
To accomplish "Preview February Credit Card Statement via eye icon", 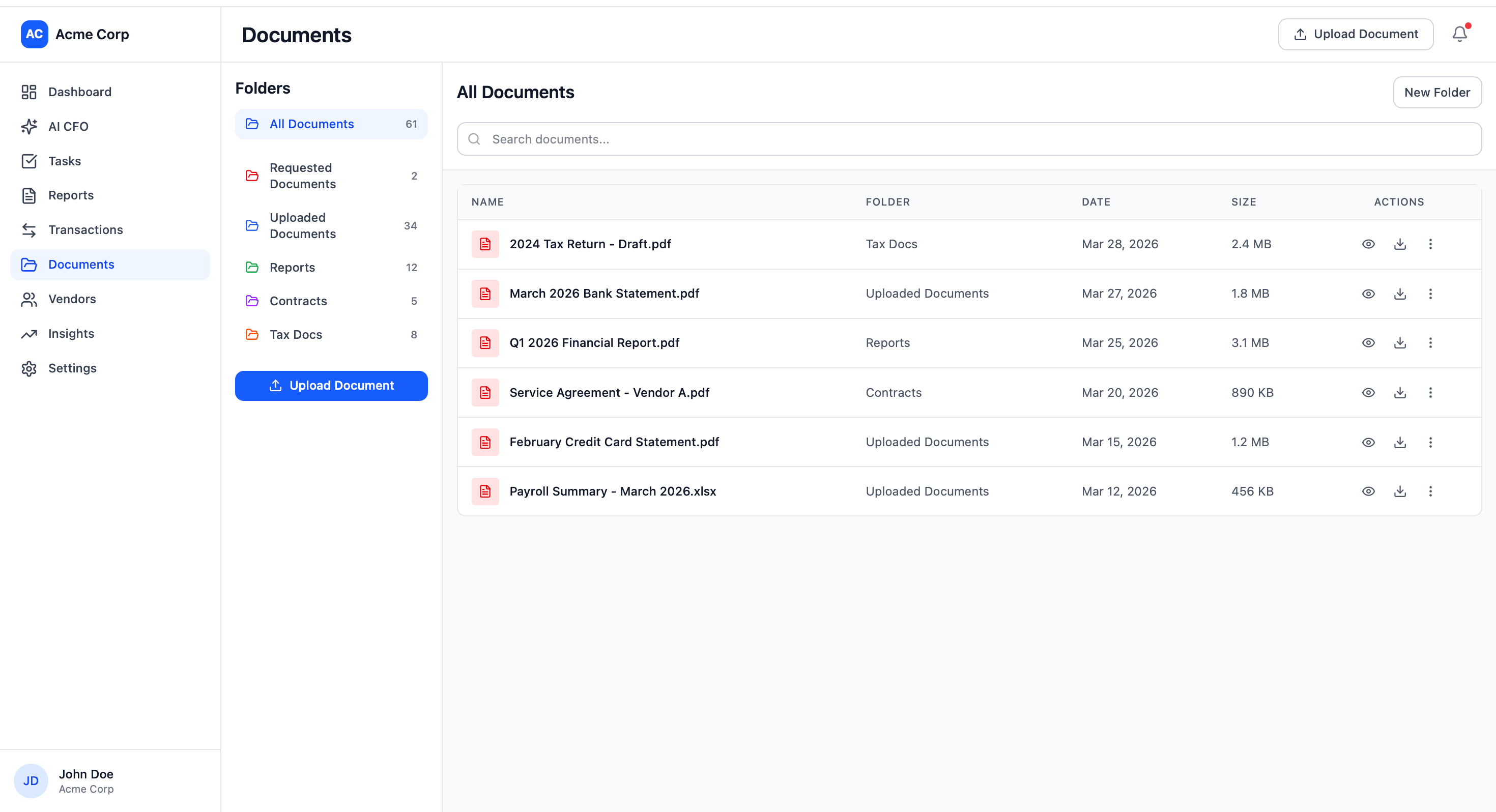I will (x=1368, y=442).
